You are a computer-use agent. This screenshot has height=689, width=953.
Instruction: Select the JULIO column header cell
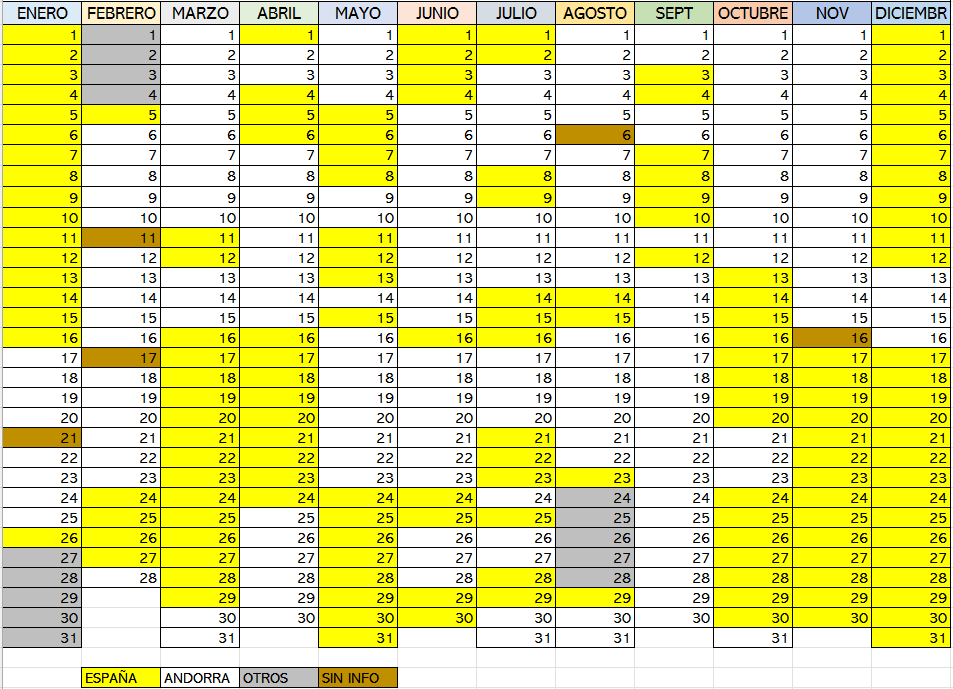[x=516, y=13]
